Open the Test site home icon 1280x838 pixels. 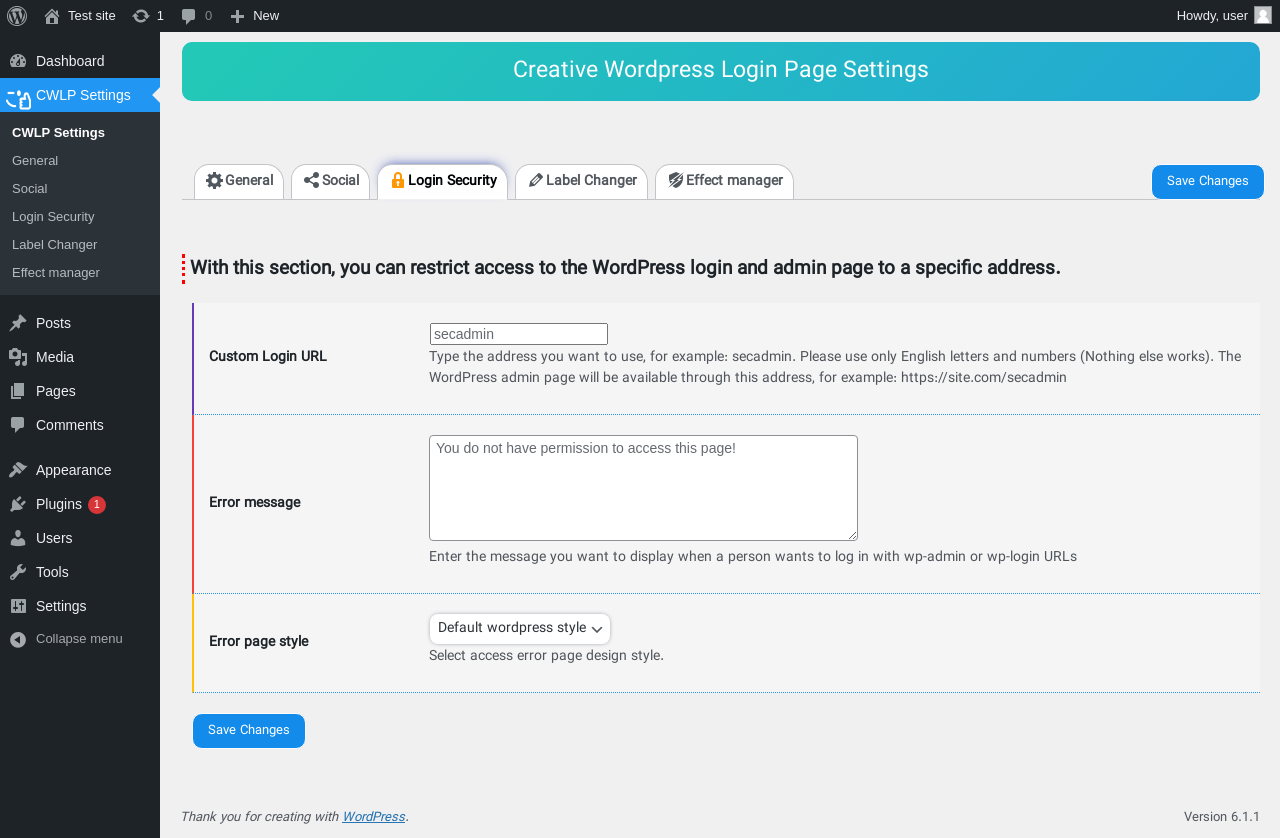pos(52,16)
